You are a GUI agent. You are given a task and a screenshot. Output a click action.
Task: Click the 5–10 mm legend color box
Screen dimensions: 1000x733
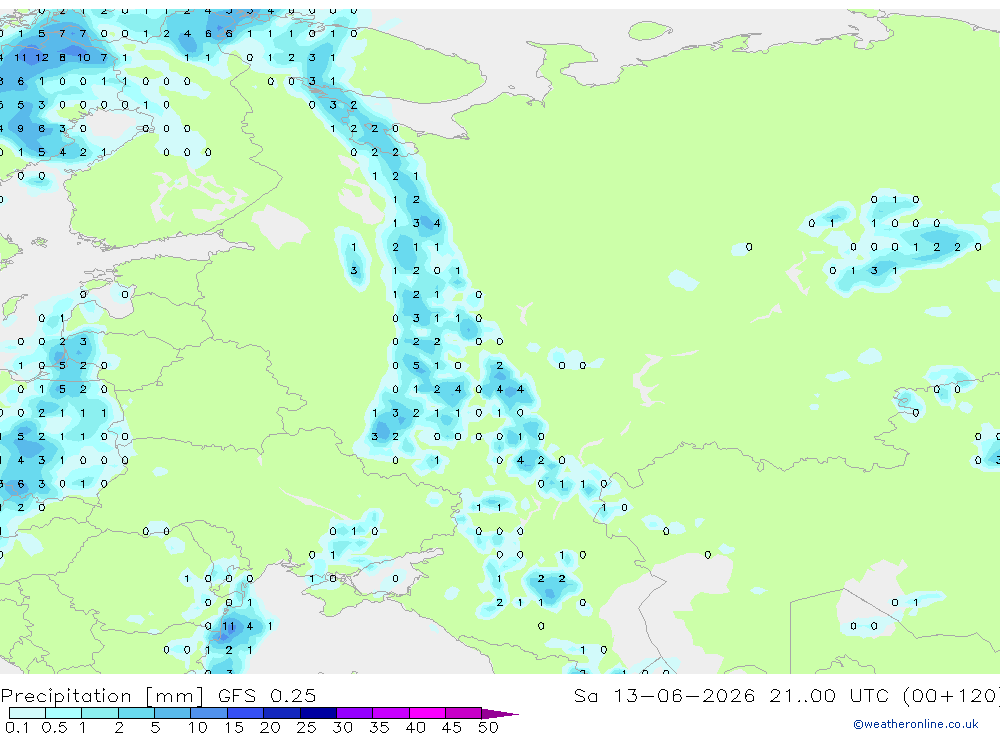click(173, 713)
